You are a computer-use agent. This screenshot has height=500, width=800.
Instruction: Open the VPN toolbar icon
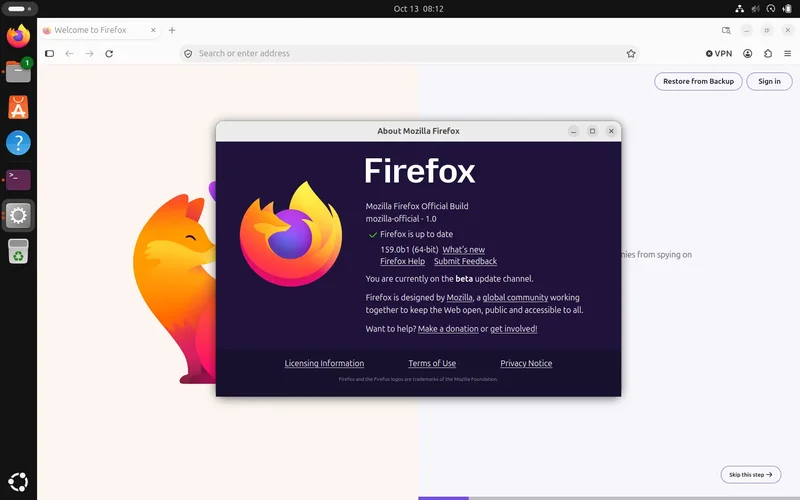point(718,54)
